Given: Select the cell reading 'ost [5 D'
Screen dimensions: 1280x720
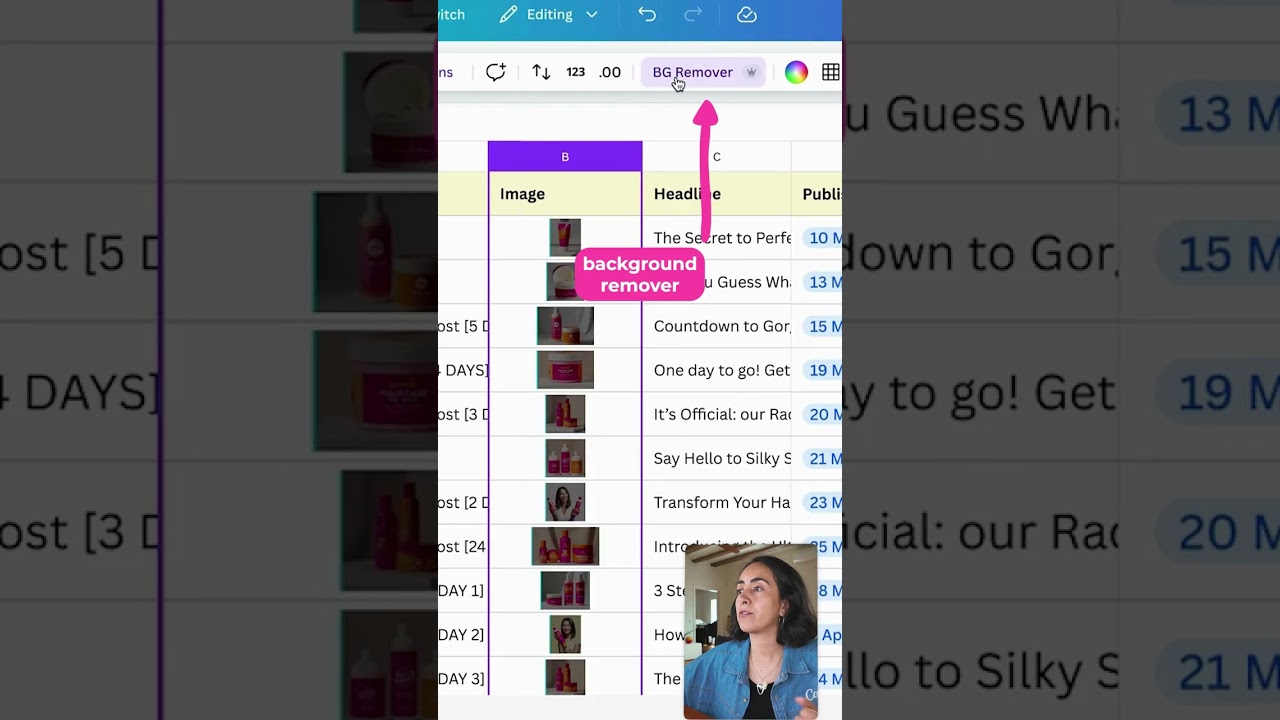Looking at the screenshot, I should click(463, 326).
